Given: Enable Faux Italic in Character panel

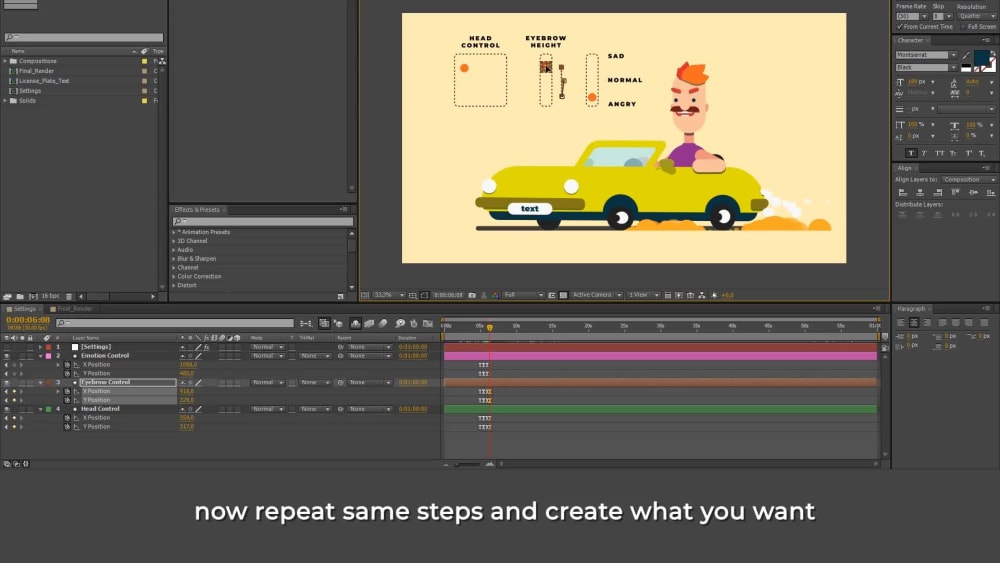Looking at the screenshot, I should pos(925,153).
